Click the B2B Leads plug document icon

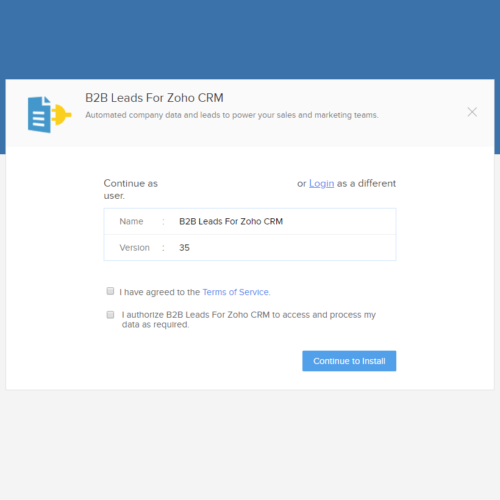pyautogui.click(x=49, y=115)
